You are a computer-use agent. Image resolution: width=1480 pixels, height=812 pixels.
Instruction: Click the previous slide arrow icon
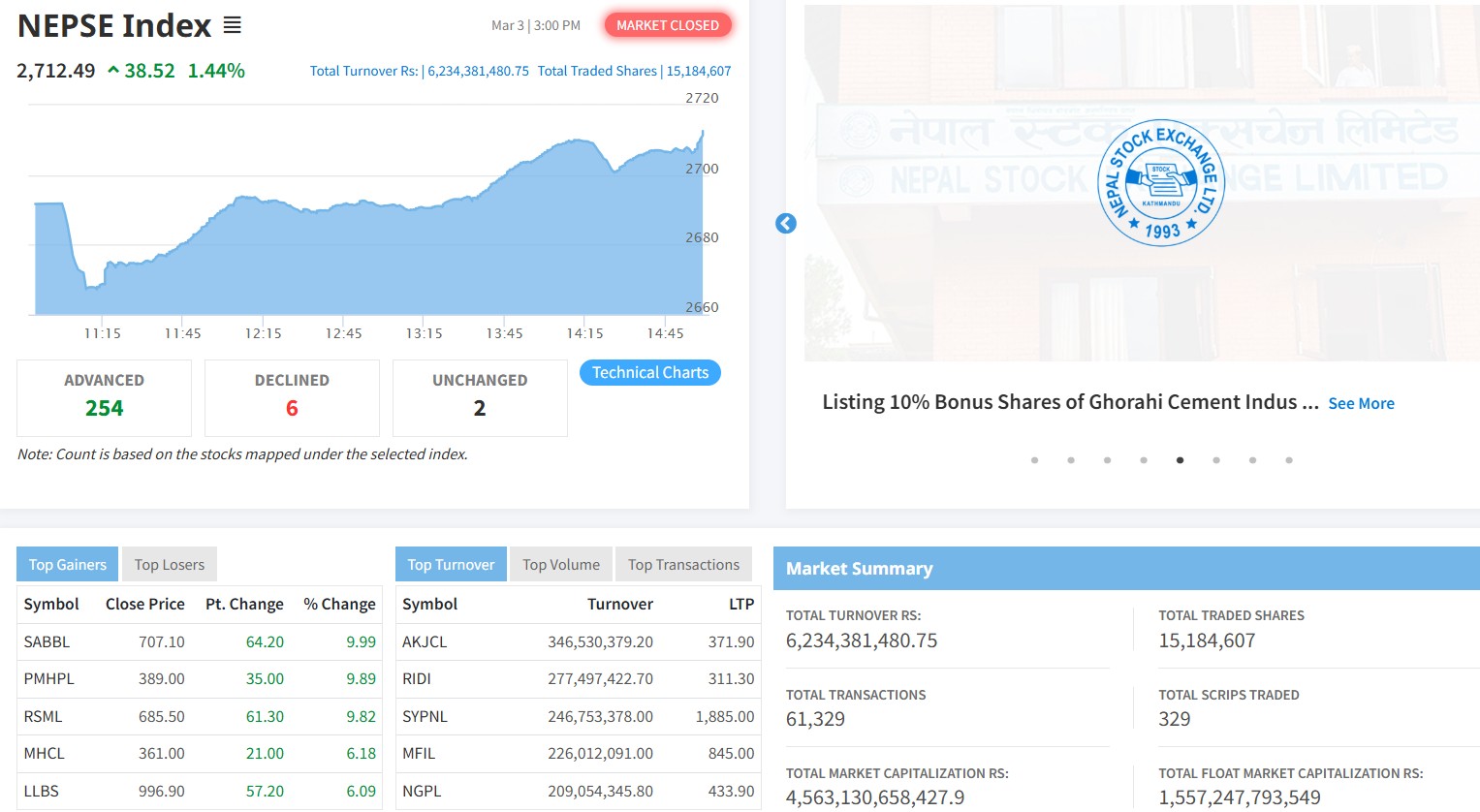point(786,224)
